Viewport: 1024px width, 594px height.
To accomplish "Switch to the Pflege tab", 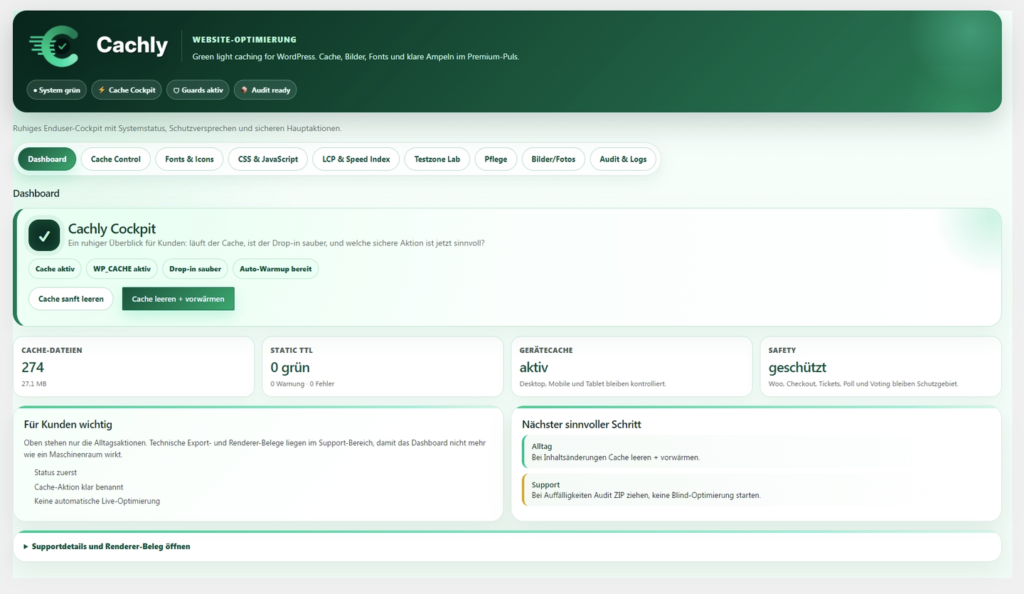I will pyautogui.click(x=496, y=159).
